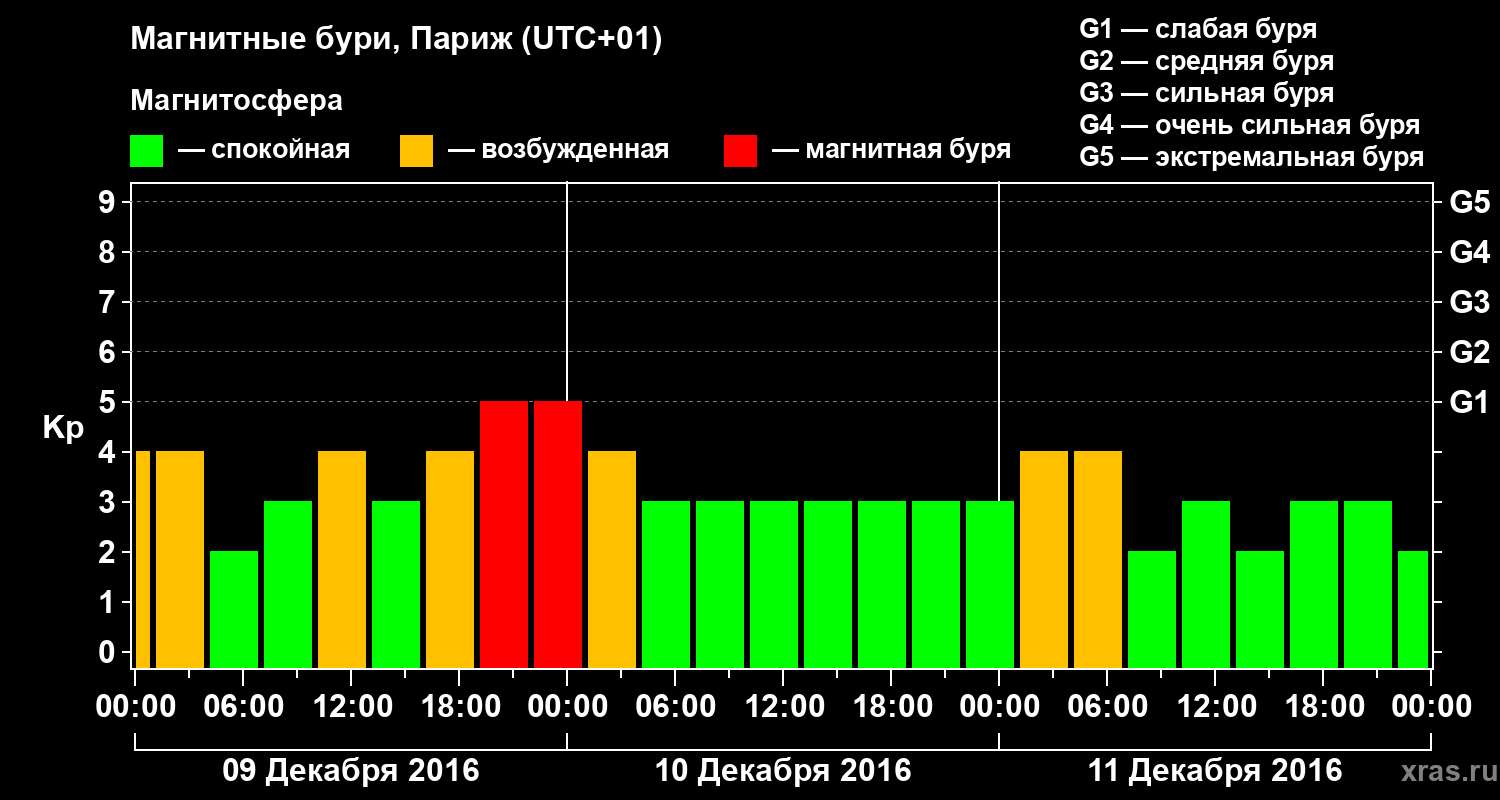1500x800 pixels.
Task: Click the 'G5' label on right axis
Action: pos(1469,203)
